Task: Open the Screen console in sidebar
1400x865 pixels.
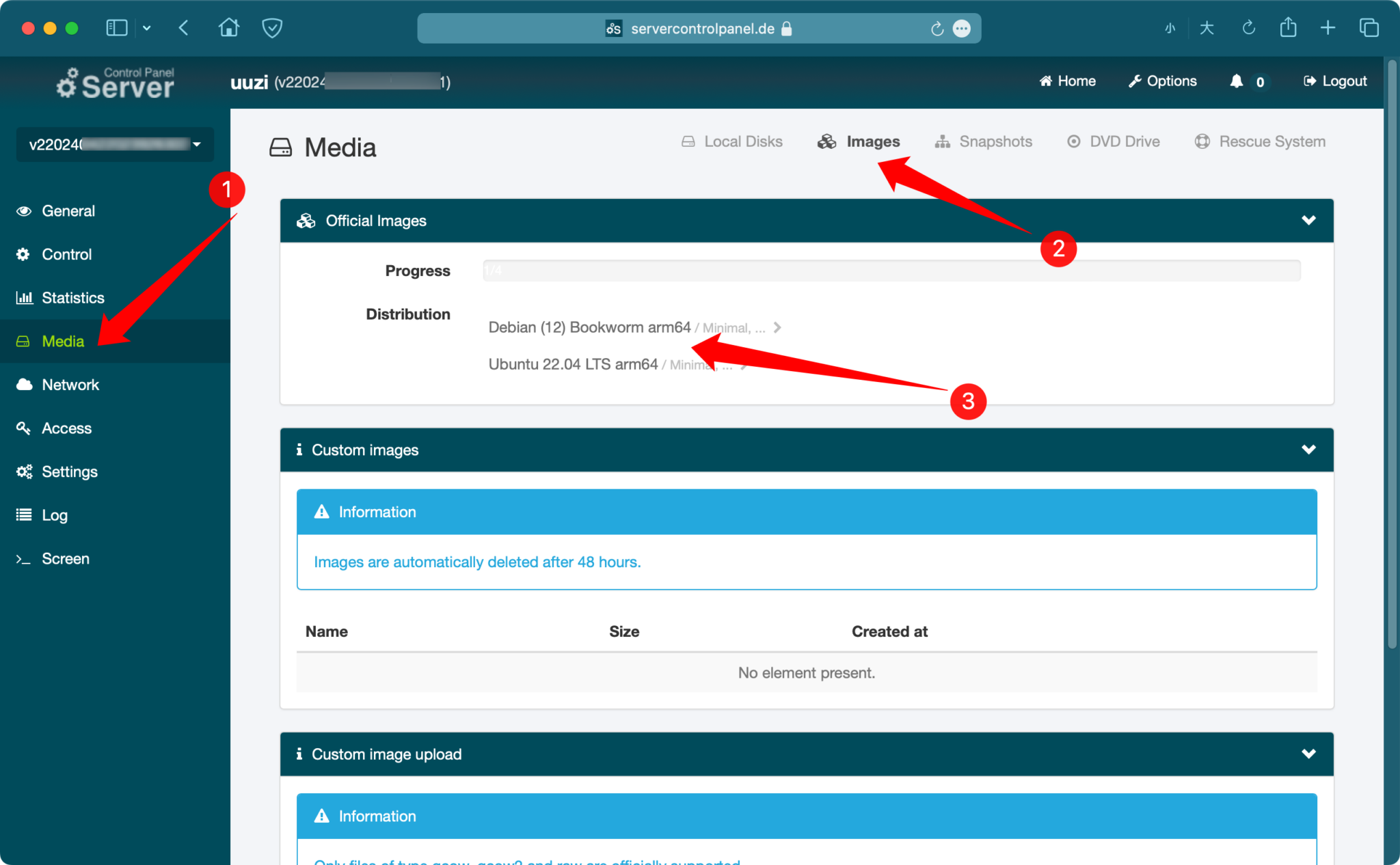Action: [x=65, y=559]
